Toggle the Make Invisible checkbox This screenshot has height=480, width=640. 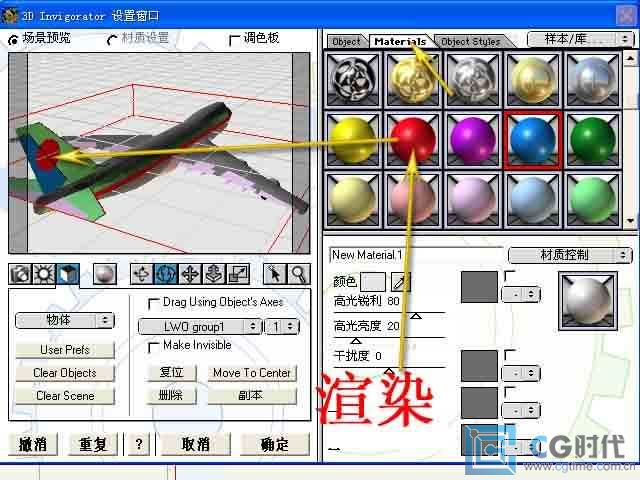[153, 347]
